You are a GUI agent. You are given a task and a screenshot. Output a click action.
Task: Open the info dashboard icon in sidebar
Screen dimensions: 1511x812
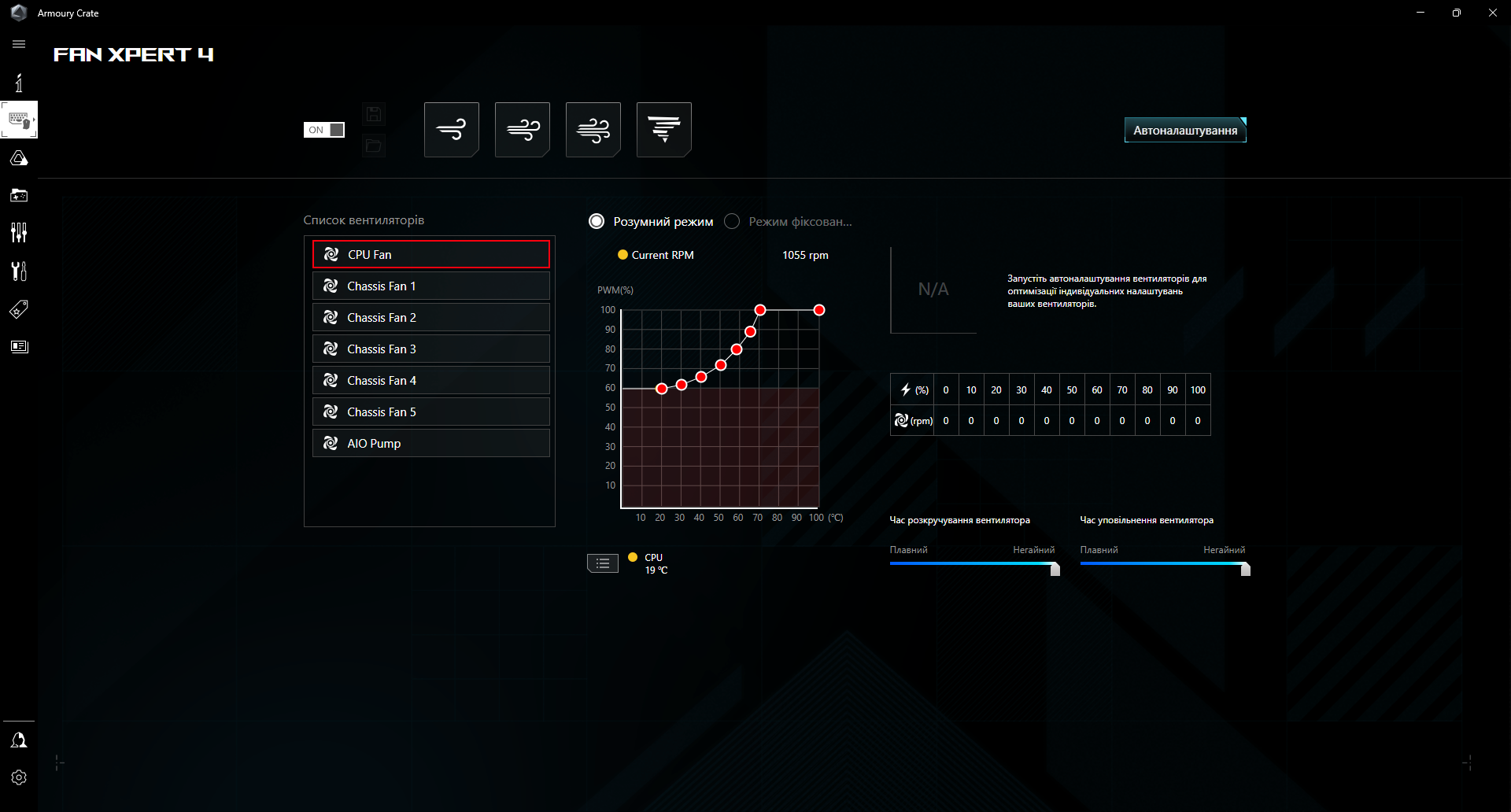[x=19, y=83]
